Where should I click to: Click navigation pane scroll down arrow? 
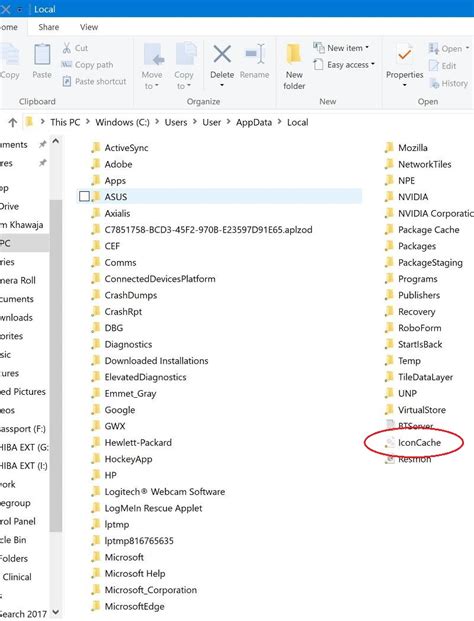[56, 612]
